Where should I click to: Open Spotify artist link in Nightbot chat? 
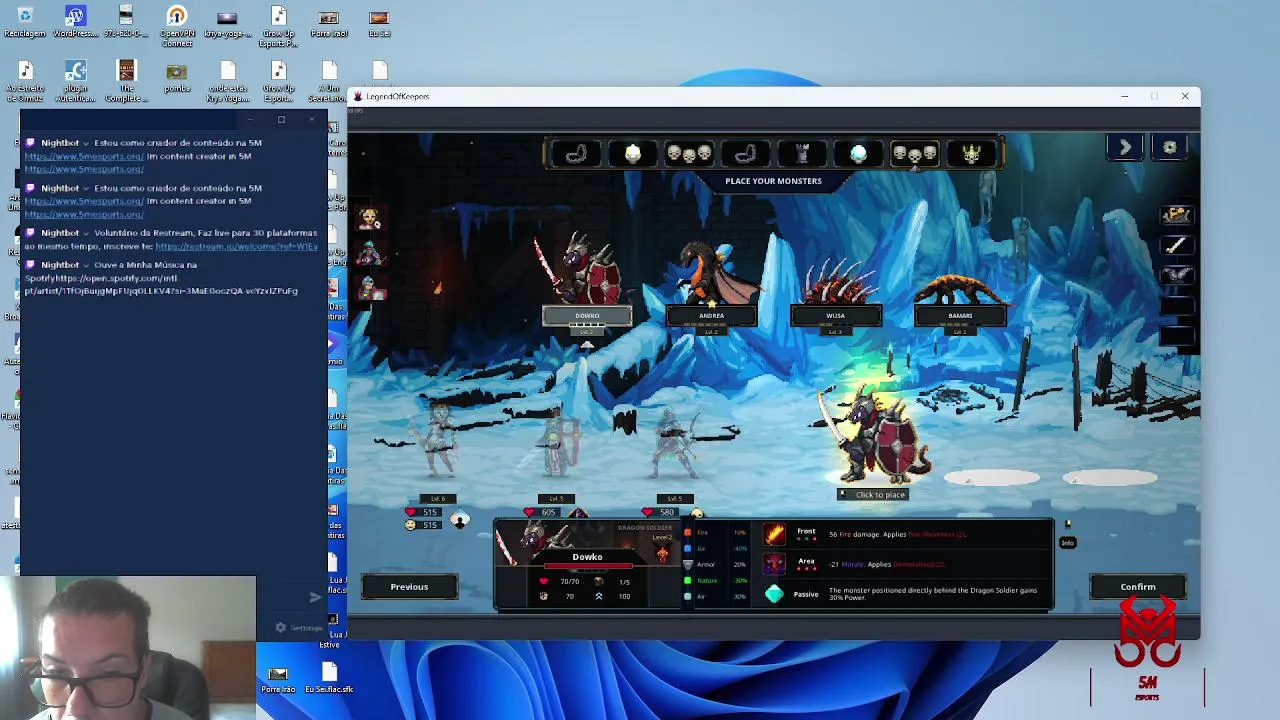(160, 284)
